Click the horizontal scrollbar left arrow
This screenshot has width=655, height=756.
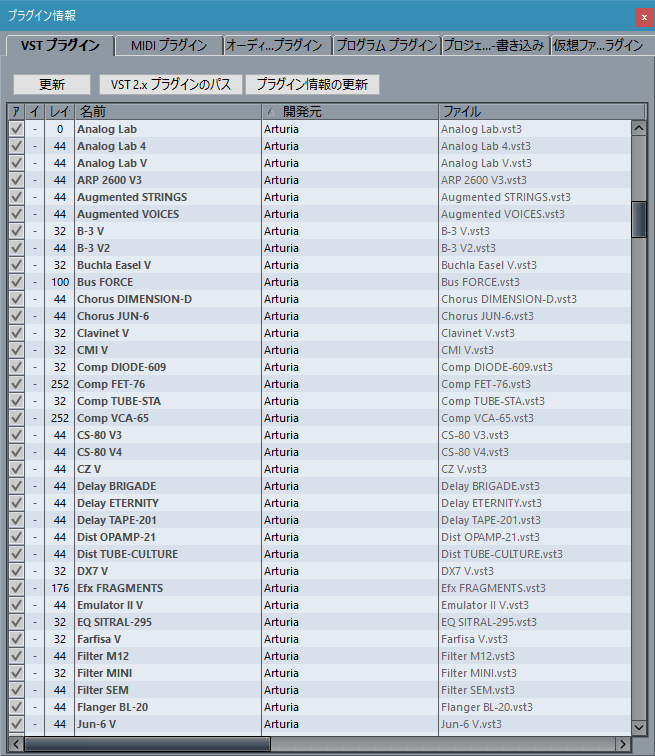pyautogui.click(x=16, y=743)
